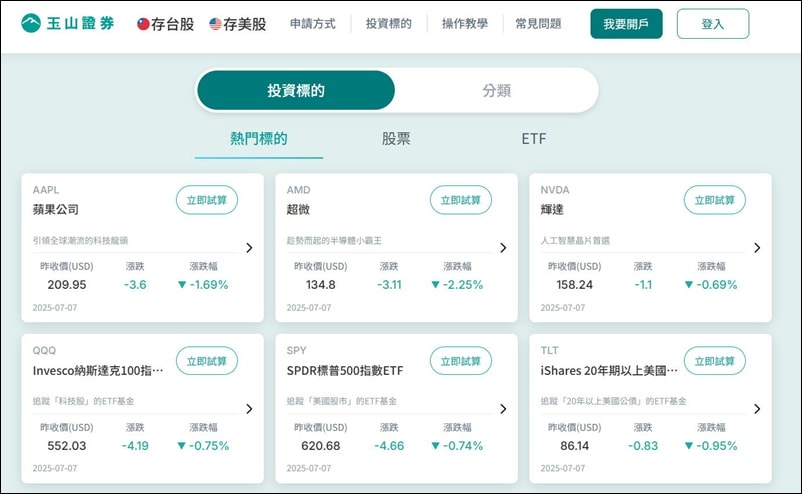Click the AMD ticker symbol
This screenshot has height=494, width=802.
point(298,190)
